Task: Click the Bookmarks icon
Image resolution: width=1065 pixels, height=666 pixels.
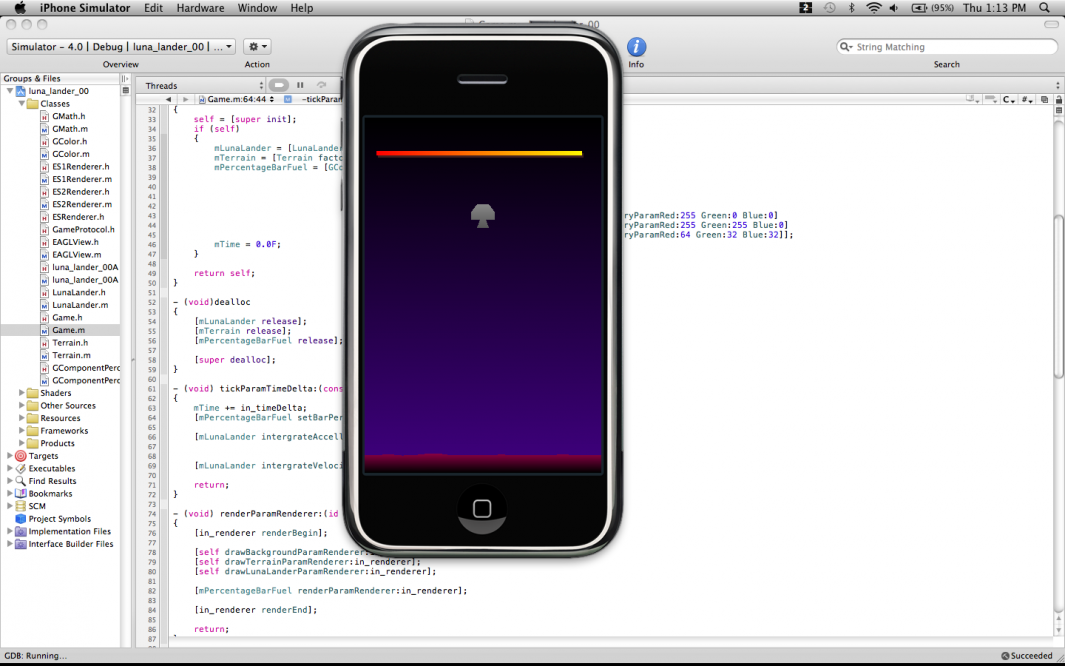Action: coord(20,494)
